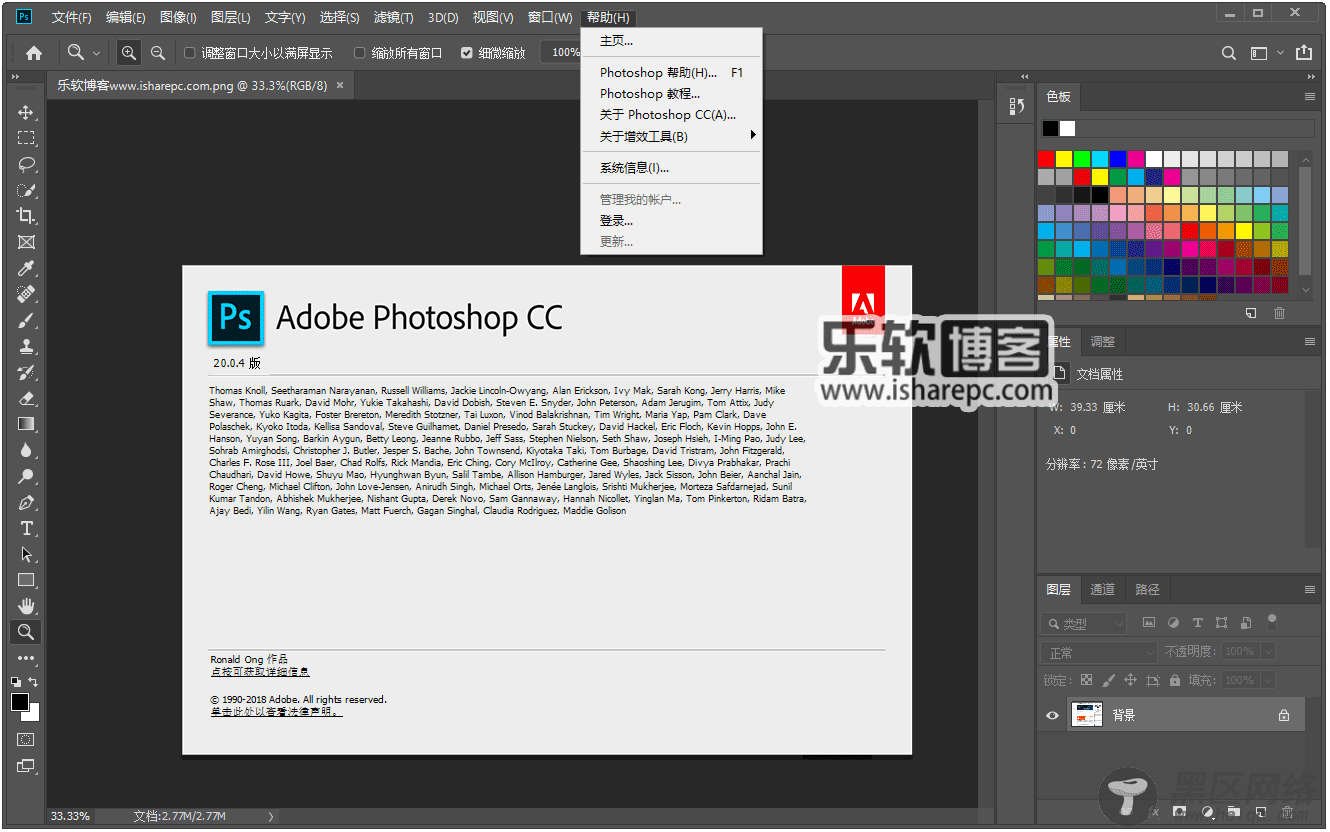Swap foreground and background colors
This screenshot has height=832, width=1330.
pyautogui.click(x=34, y=681)
